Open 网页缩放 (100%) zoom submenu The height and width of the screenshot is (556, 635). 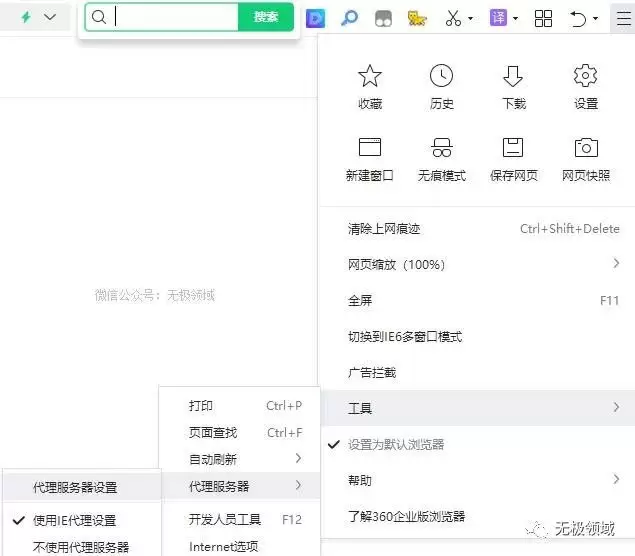(478, 264)
